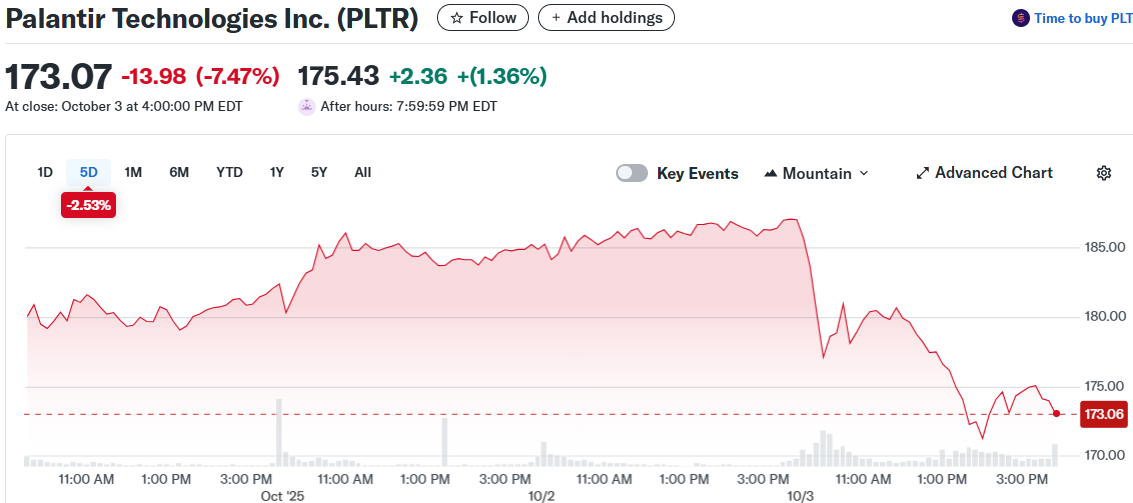Viewport: 1133px width, 503px height.
Task: Click the after-hours moon icon
Action: (x=307, y=106)
